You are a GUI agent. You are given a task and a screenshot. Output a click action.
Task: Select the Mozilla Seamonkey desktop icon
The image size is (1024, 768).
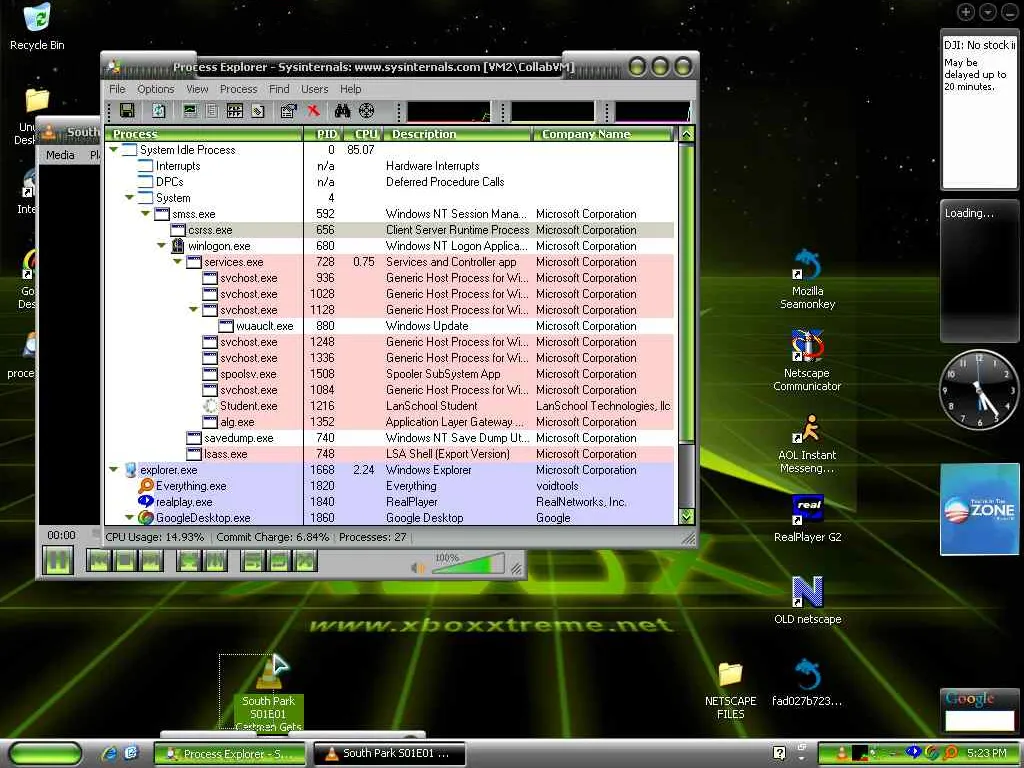[x=807, y=280]
